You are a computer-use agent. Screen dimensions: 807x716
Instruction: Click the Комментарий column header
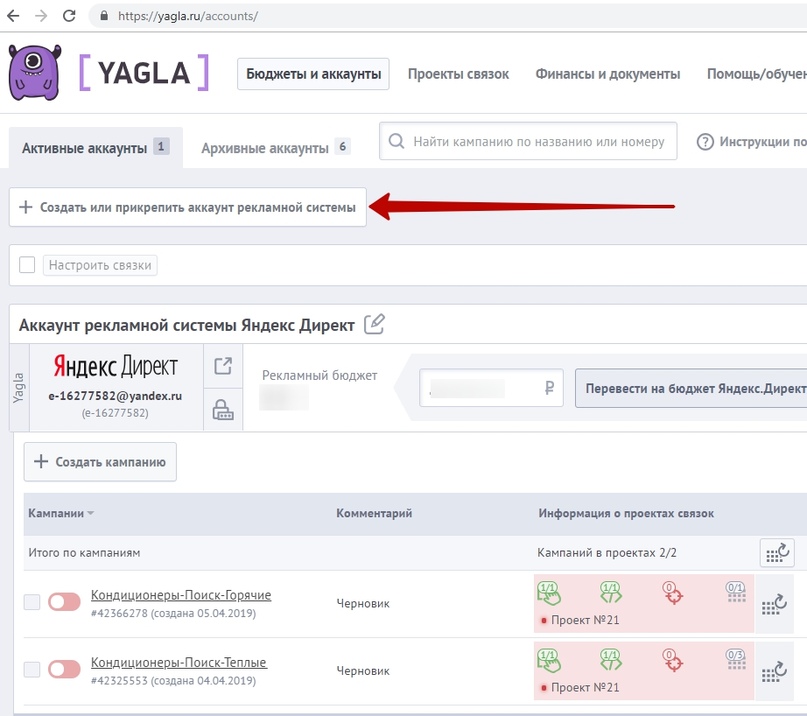(374, 513)
